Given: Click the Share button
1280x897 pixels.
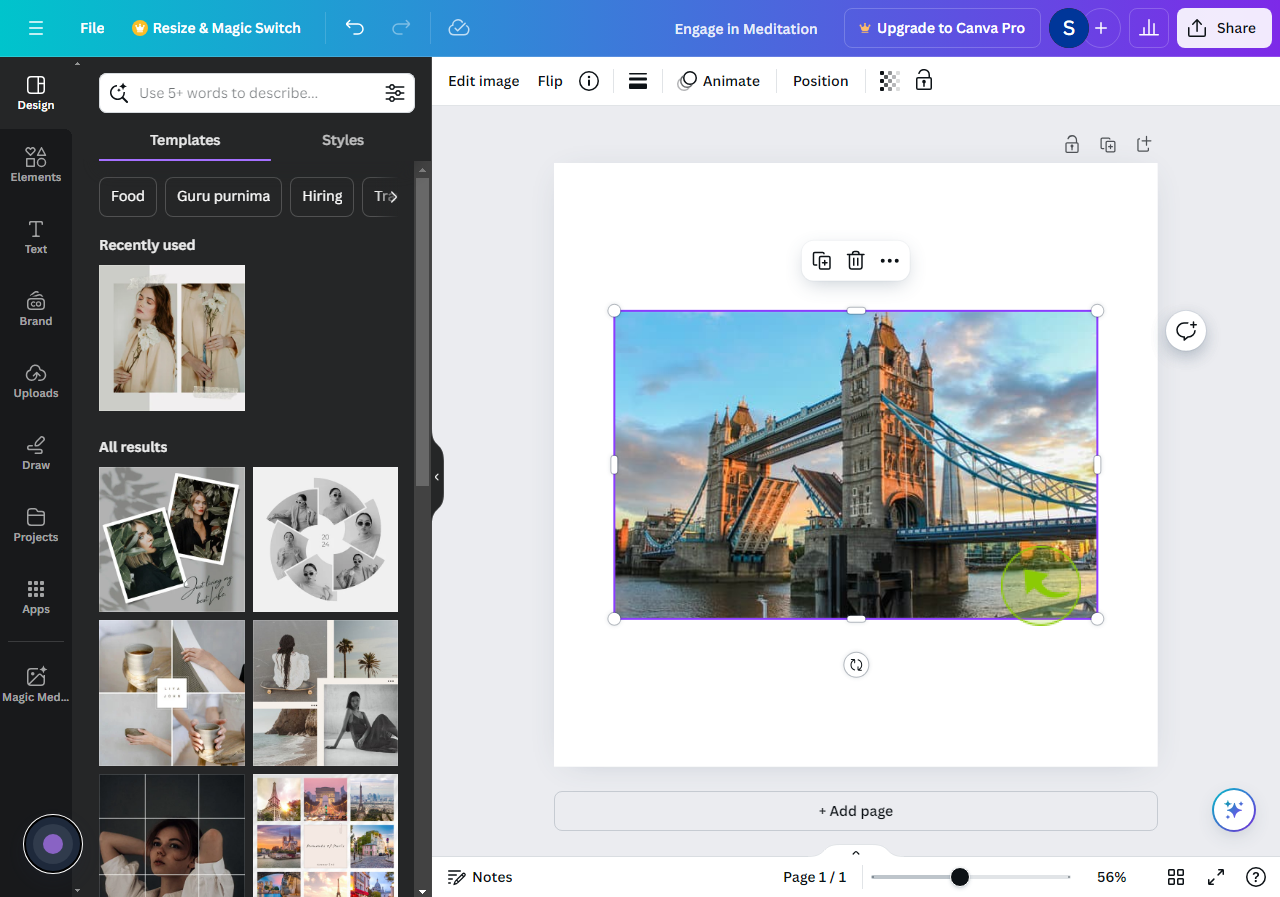Looking at the screenshot, I should (x=1223, y=28).
